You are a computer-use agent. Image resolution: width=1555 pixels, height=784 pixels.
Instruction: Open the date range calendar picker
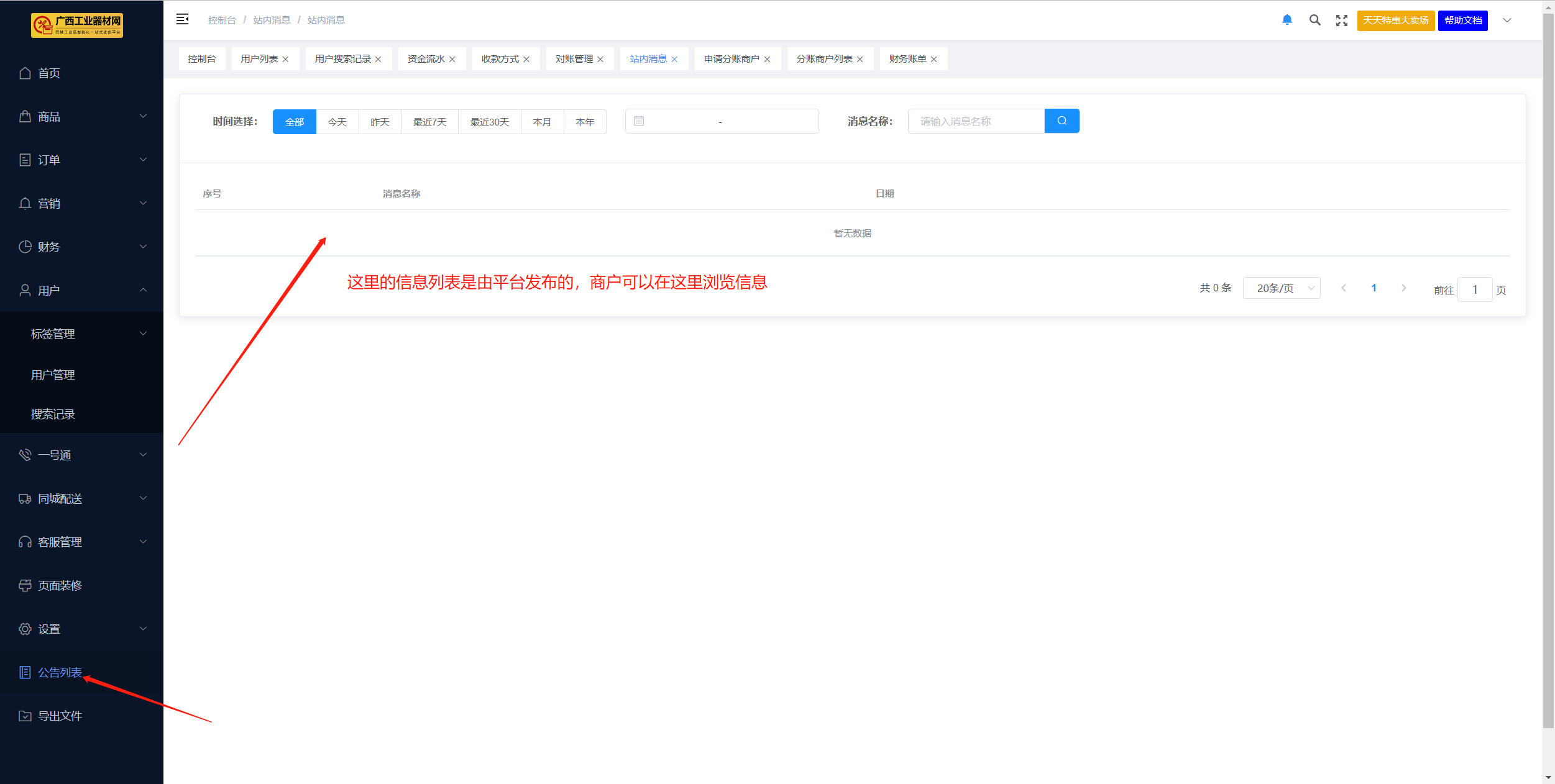[x=721, y=121]
